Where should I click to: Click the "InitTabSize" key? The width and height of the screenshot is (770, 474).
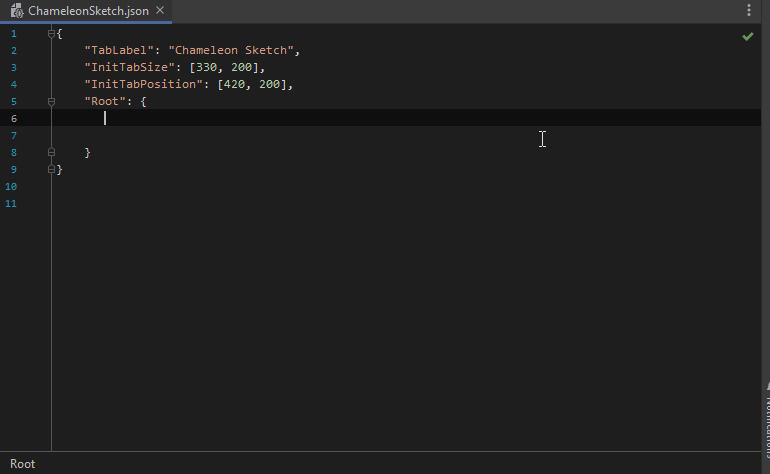pyautogui.click(x=130, y=67)
